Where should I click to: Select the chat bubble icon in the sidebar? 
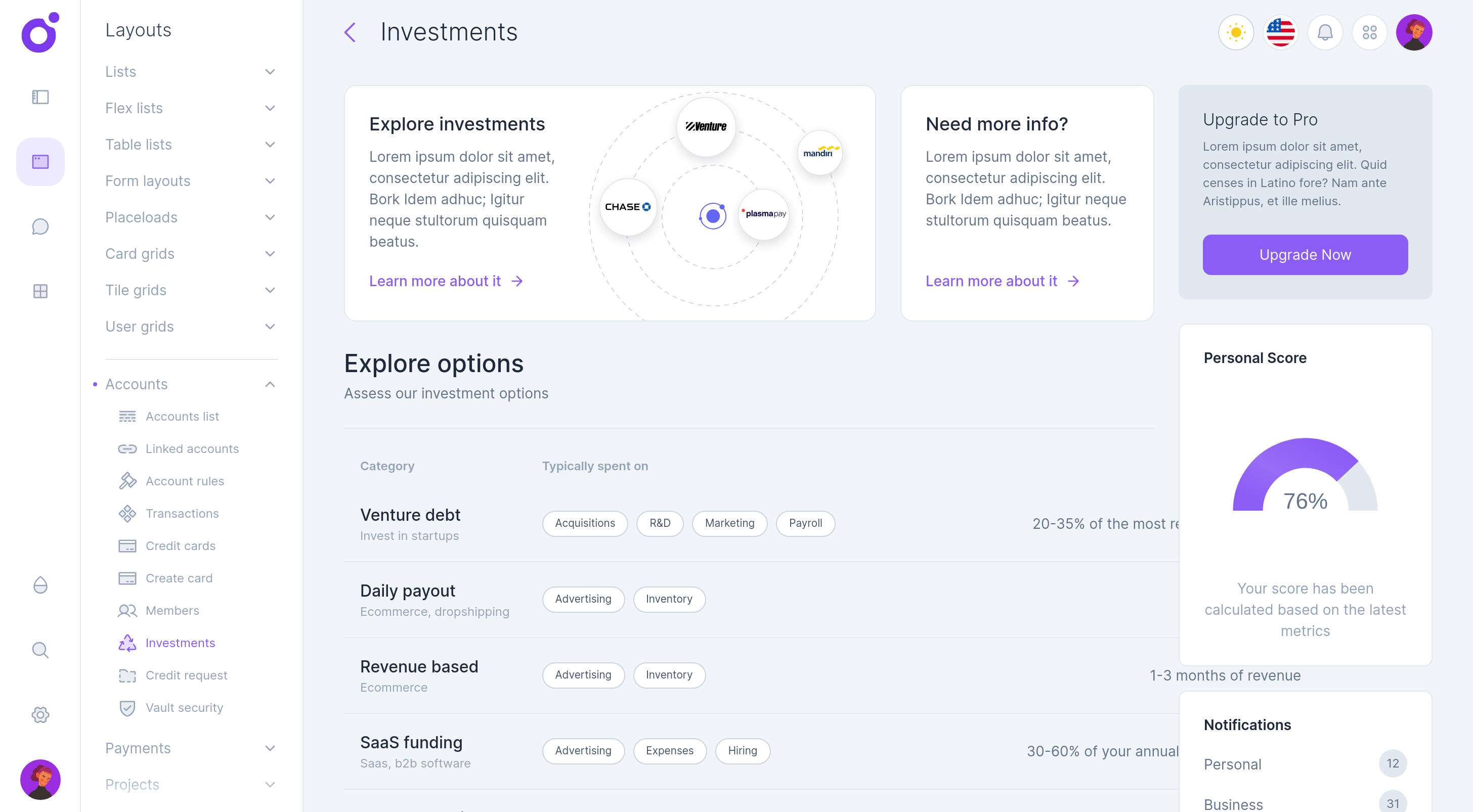click(40, 227)
